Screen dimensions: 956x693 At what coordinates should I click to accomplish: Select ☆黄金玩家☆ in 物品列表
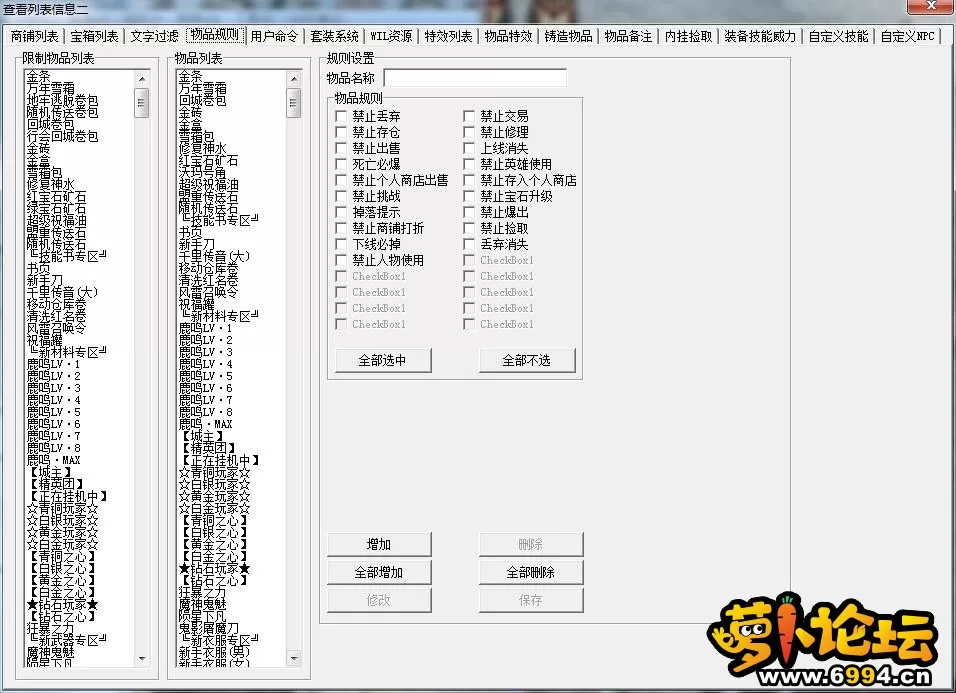[214, 497]
